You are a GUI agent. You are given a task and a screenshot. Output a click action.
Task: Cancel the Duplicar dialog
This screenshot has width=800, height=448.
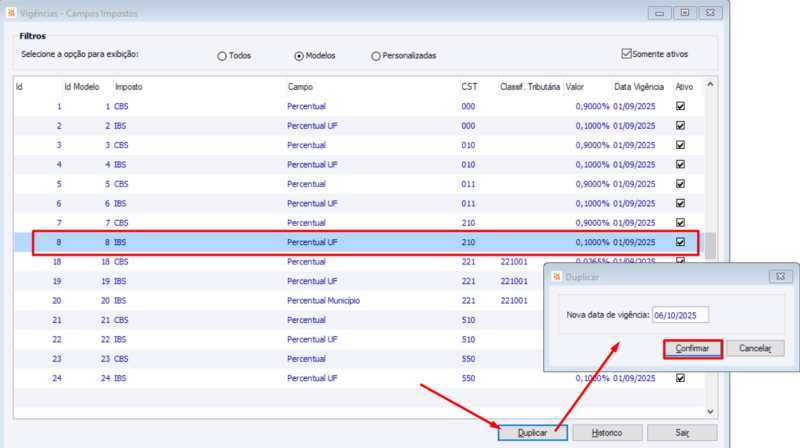click(x=755, y=349)
